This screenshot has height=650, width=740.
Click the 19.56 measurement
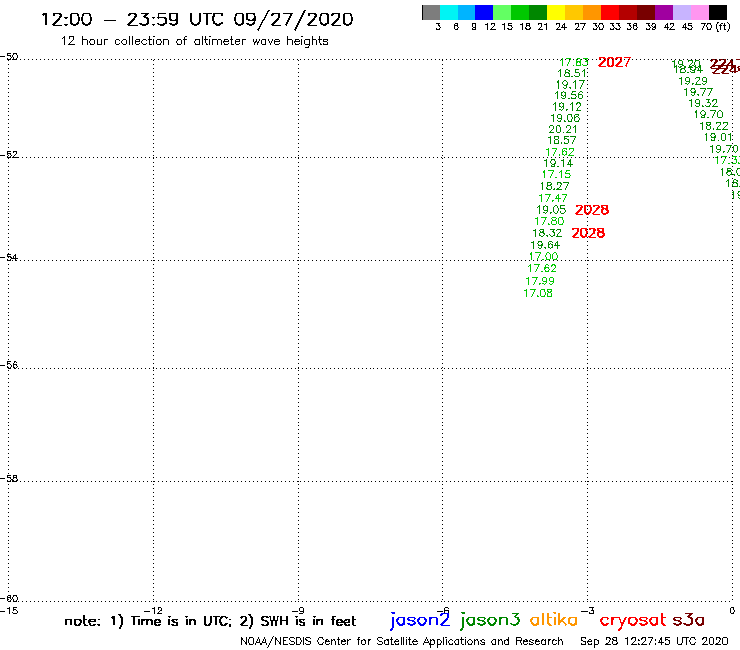click(569, 95)
